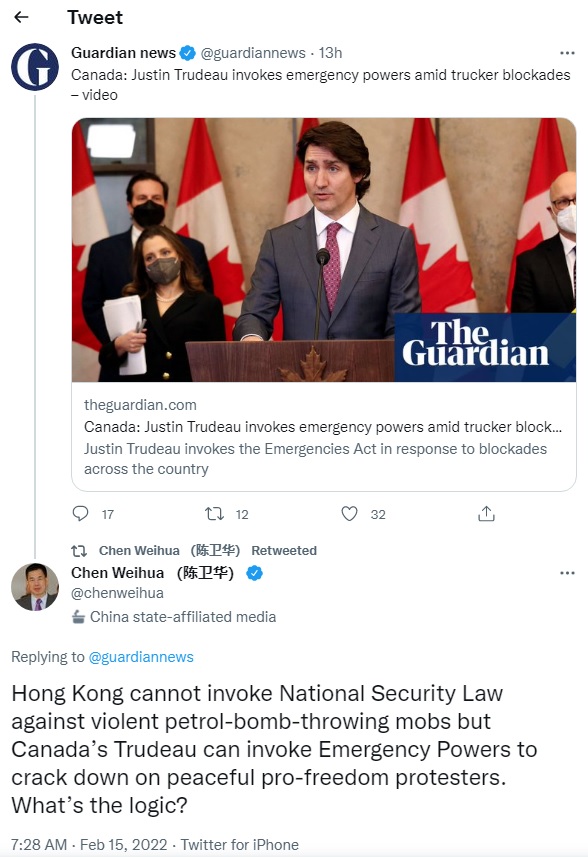
Task: Open more options on Chen Weihua tweet
Action: (x=567, y=573)
